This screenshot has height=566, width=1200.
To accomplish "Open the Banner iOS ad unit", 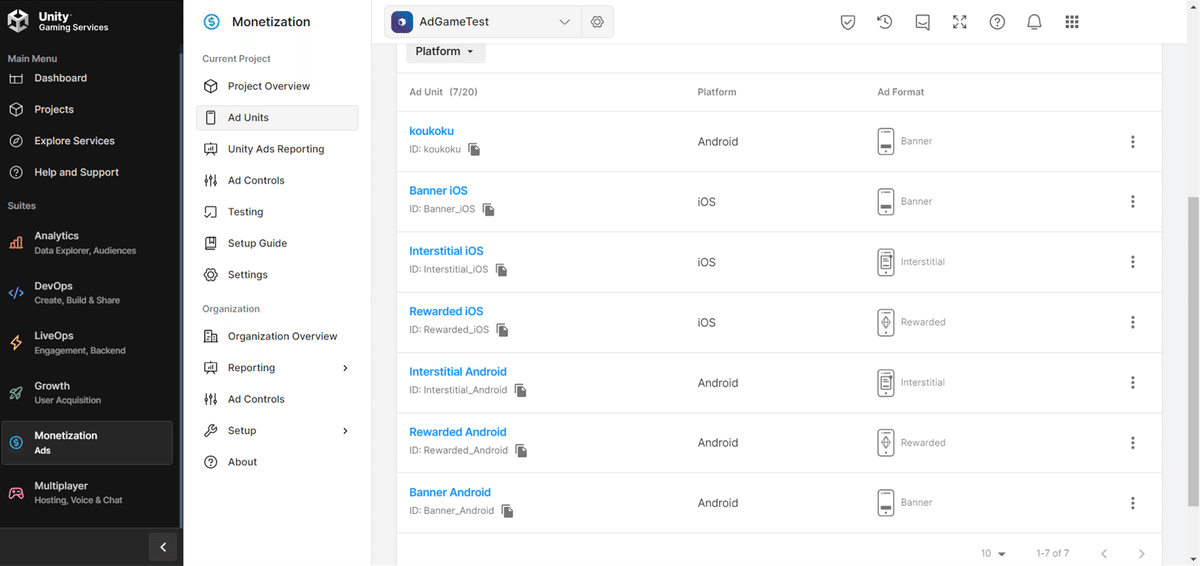I will pos(438,191).
